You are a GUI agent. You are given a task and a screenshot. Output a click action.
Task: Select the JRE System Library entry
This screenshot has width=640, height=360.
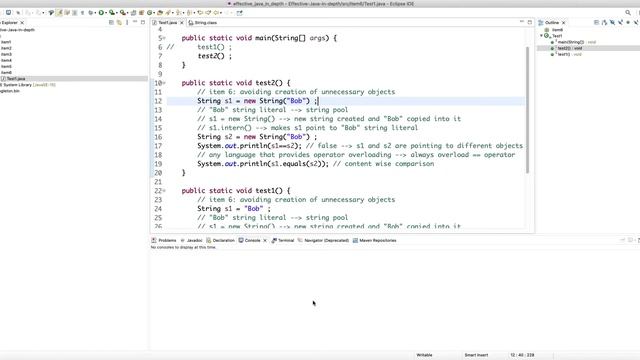pyautogui.click(x=28, y=85)
